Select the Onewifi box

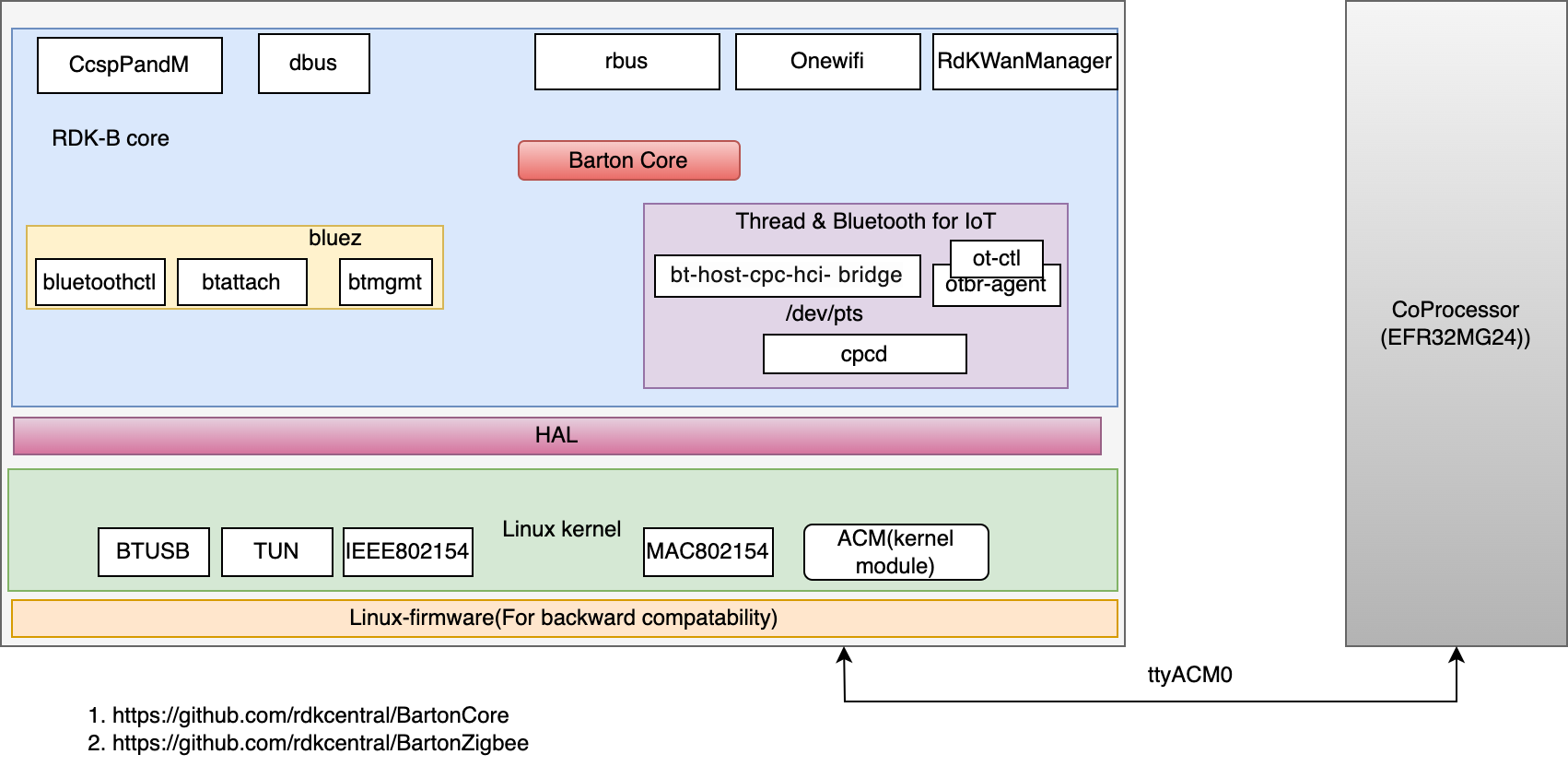pos(827,62)
